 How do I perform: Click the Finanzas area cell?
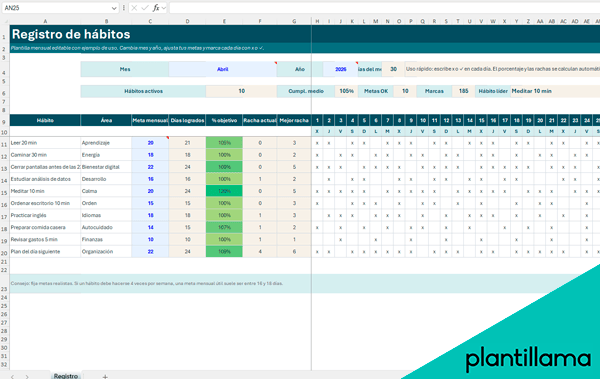click(x=106, y=239)
